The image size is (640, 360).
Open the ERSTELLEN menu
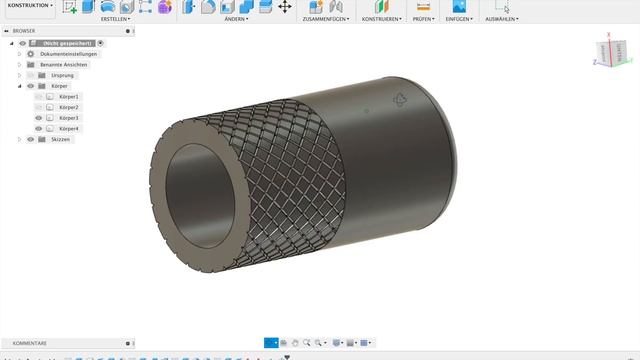click(x=116, y=19)
